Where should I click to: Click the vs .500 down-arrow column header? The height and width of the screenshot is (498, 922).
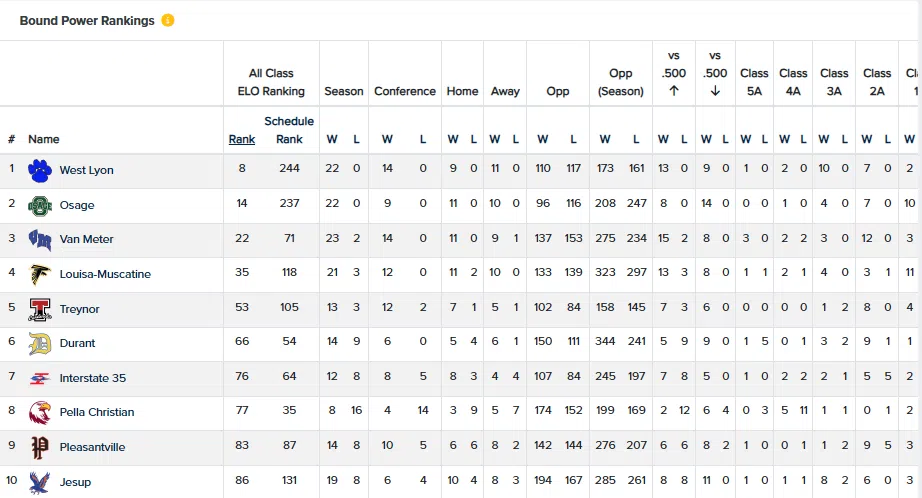point(715,73)
